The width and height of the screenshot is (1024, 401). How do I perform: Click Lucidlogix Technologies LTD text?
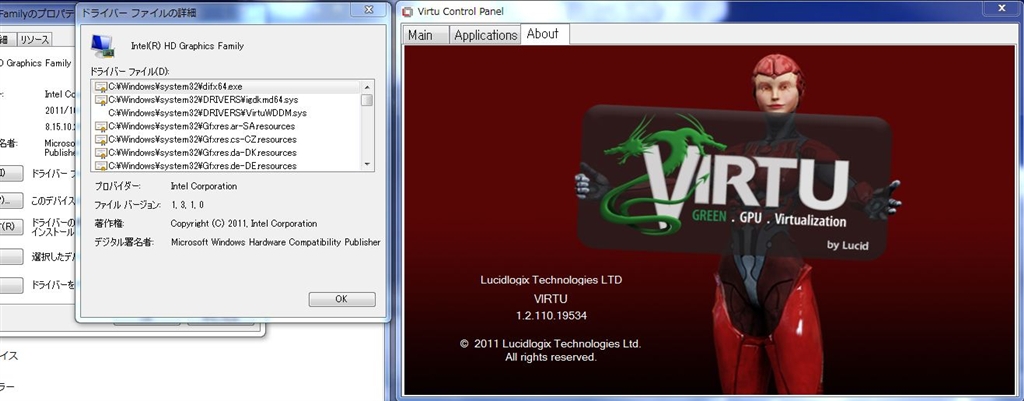click(551, 280)
